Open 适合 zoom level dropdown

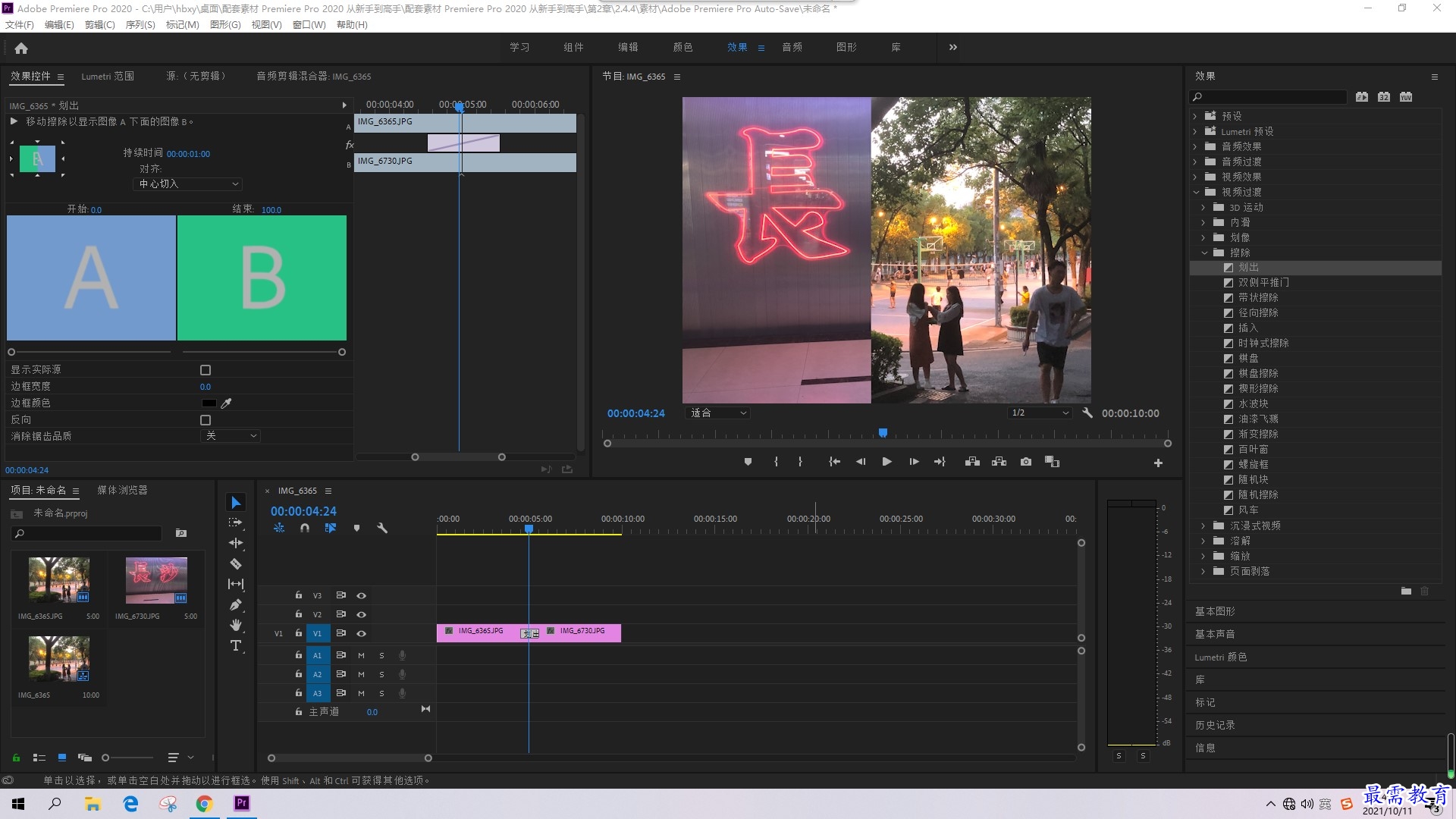(717, 413)
